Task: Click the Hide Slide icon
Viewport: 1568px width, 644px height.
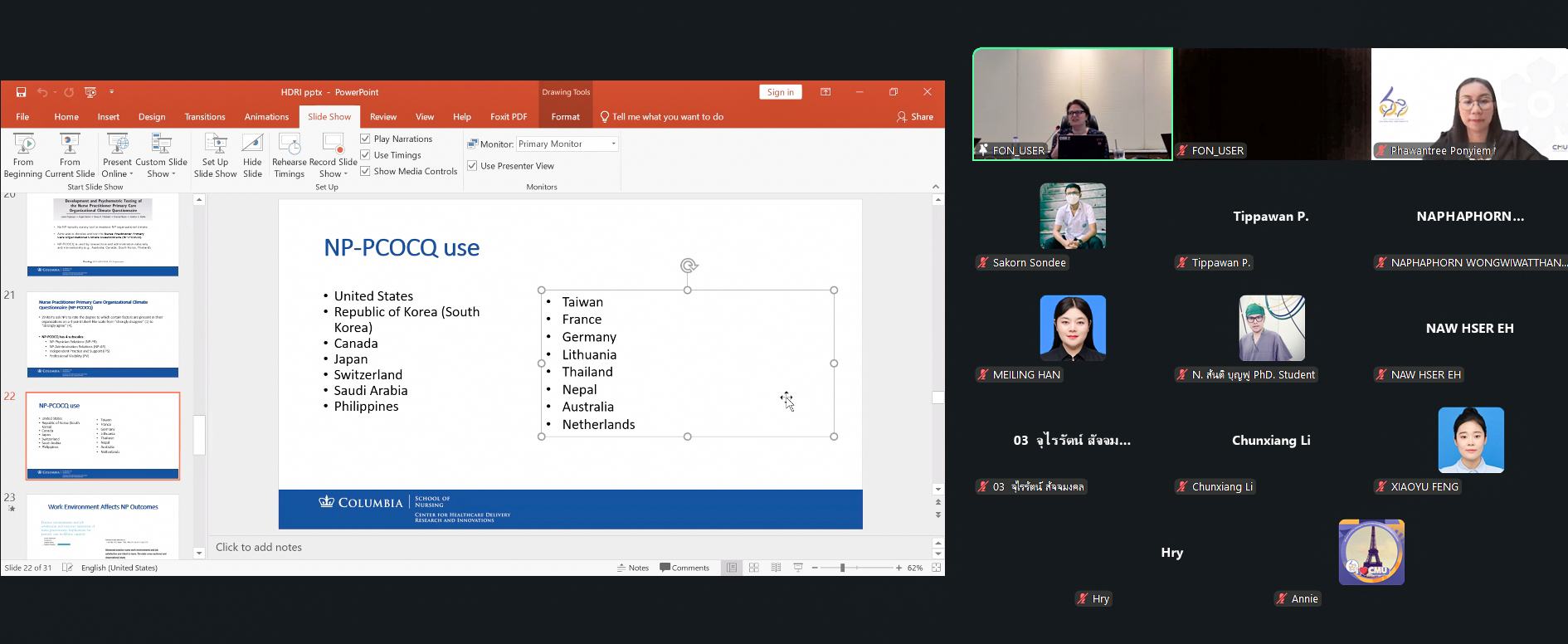Action: (252, 154)
